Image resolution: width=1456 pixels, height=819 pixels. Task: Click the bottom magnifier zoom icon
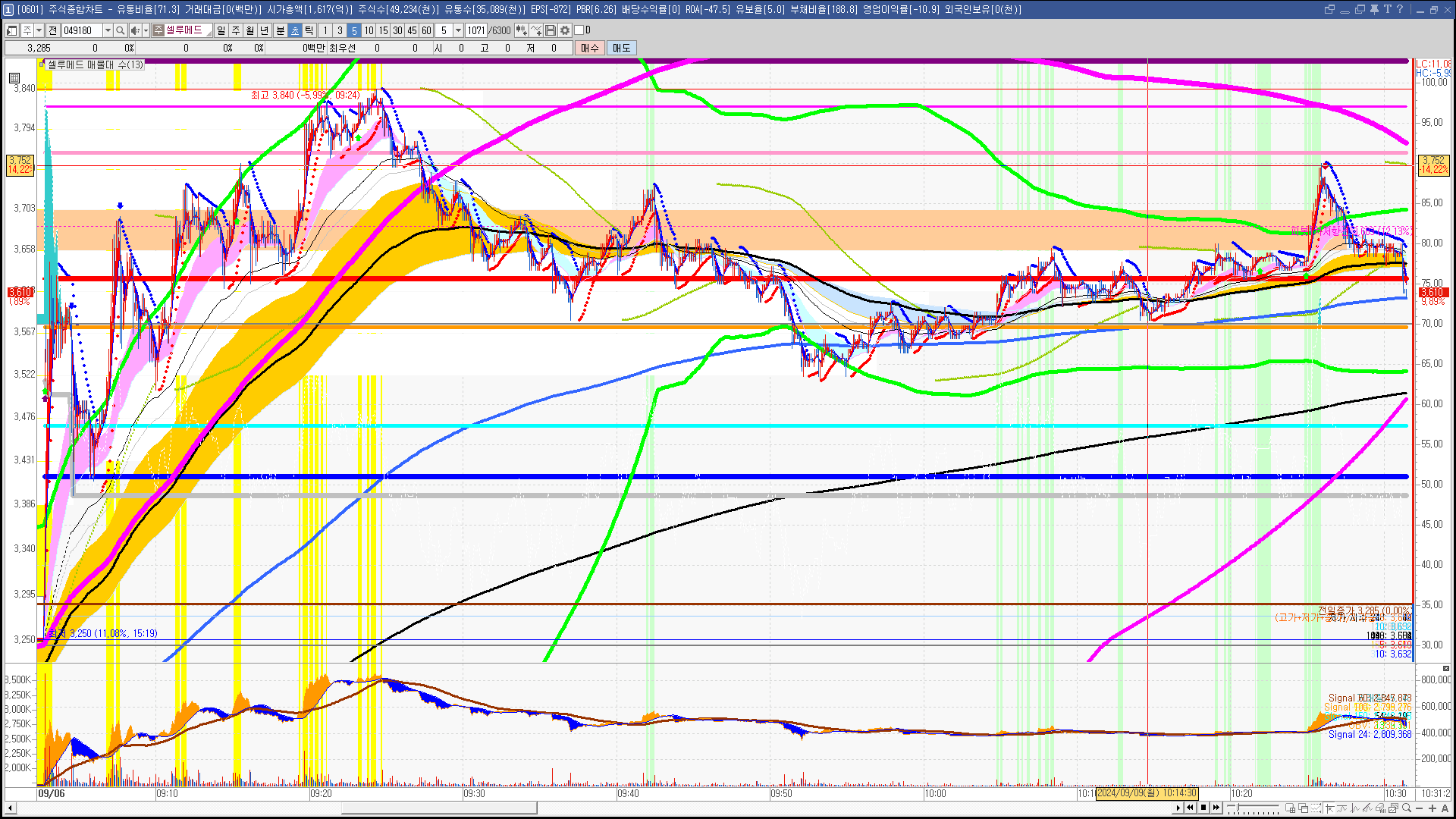1407,808
